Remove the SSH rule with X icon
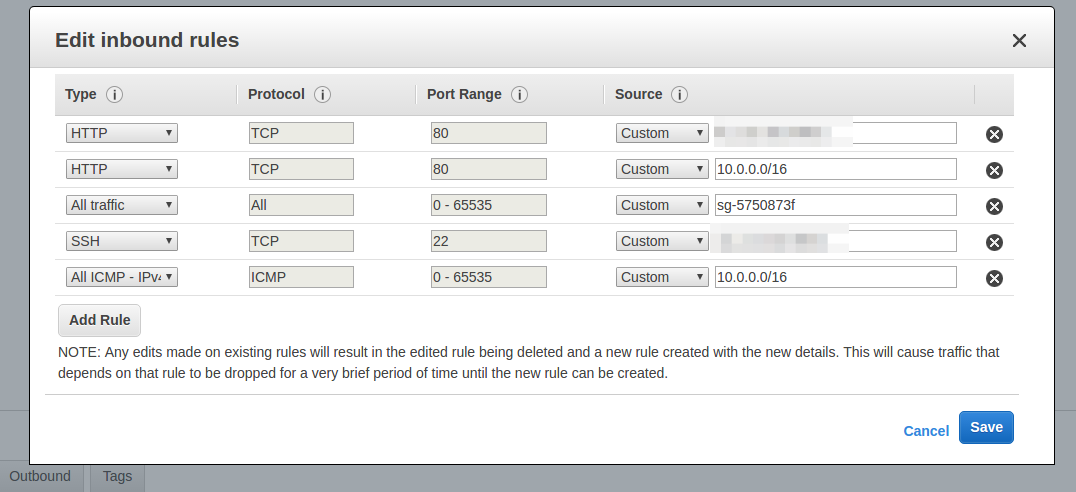 pyautogui.click(x=994, y=242)
